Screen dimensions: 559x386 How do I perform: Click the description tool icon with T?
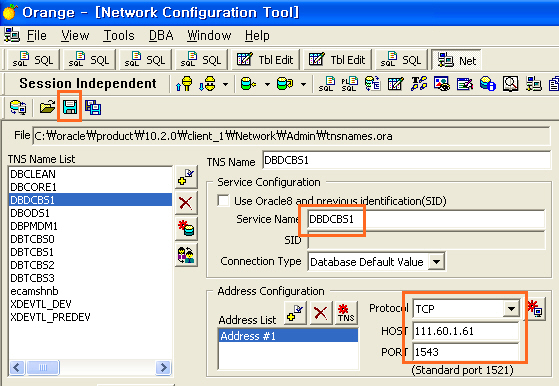point(419,84)
